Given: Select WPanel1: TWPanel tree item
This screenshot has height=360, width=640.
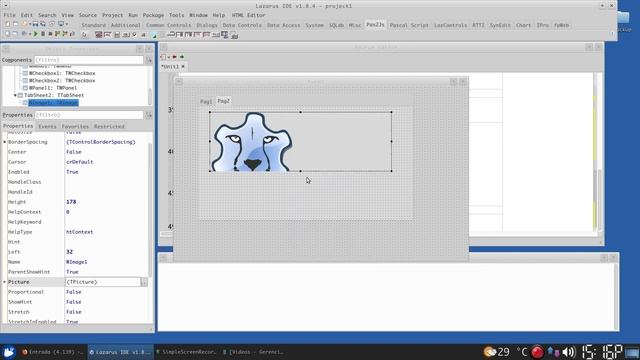Looking at the screenshot, I should (x=53, y=88).
